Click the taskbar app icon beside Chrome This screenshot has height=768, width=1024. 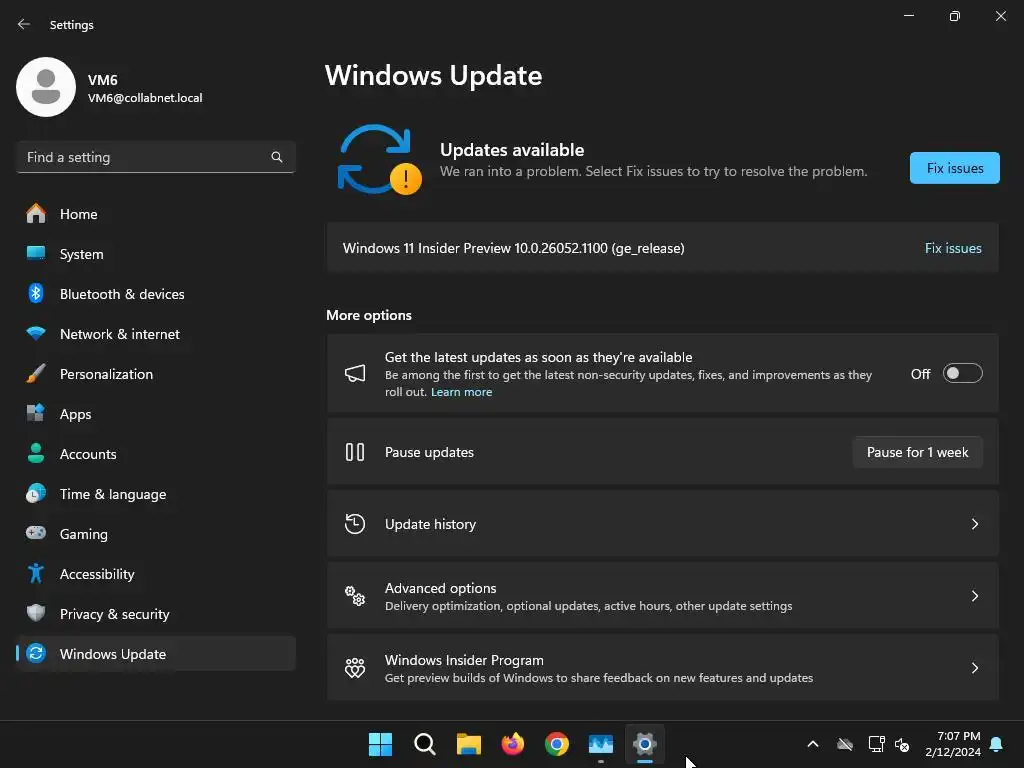pos(601,744)
